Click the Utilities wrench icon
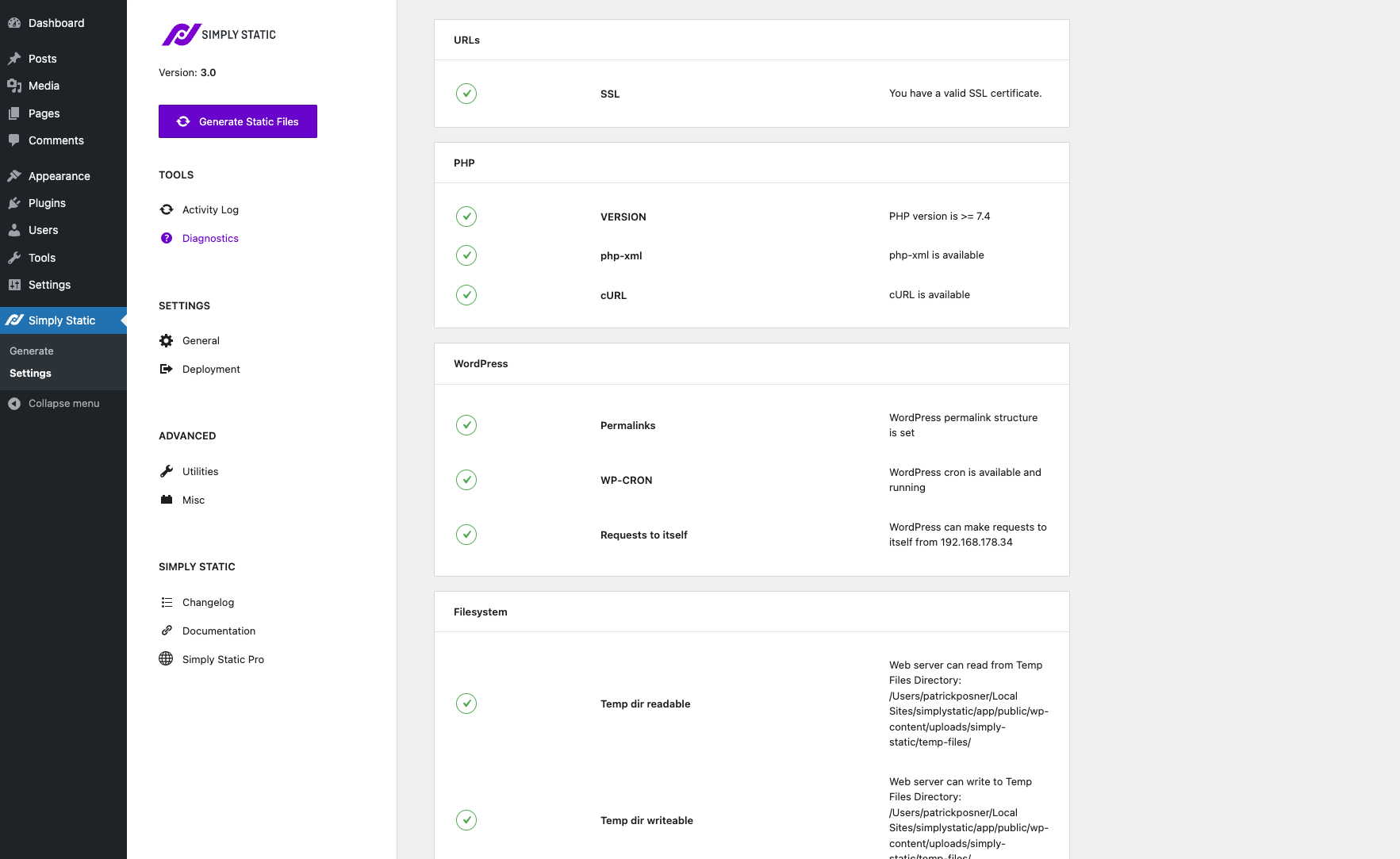The width and height of the screenshot is (1400, 859). coord(167,471)
